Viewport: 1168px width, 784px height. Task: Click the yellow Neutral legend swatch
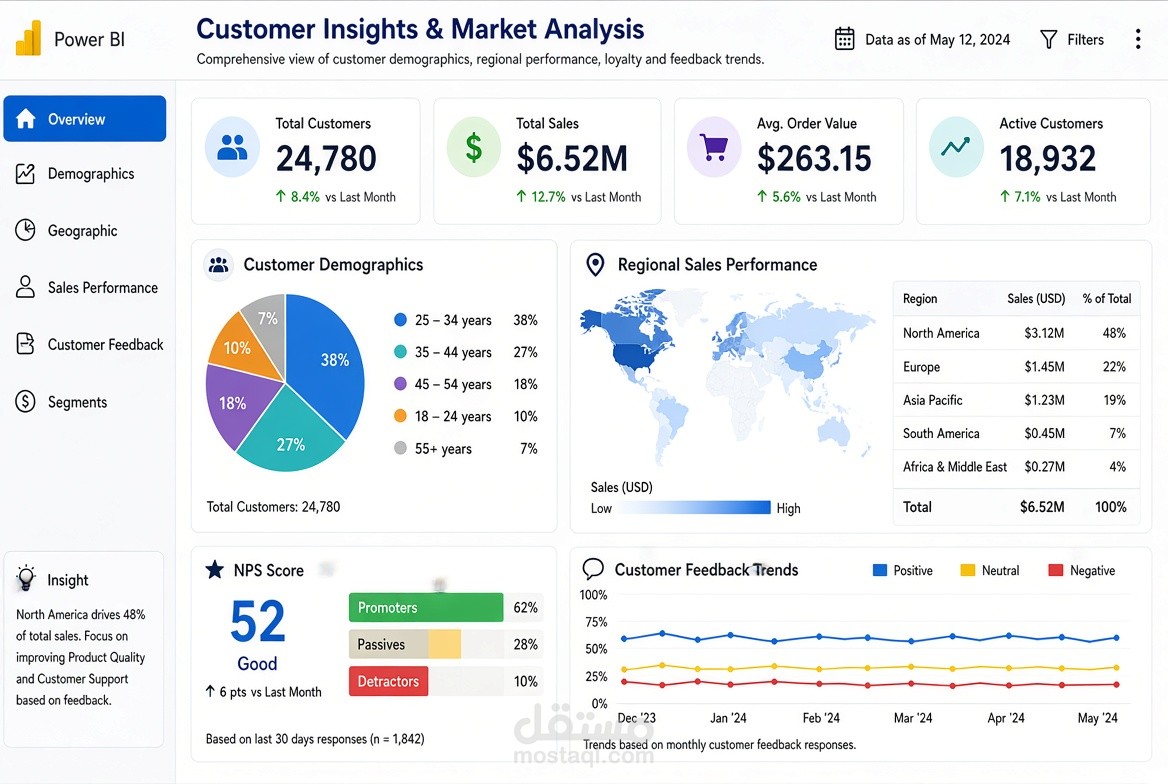tap(968, 570)
